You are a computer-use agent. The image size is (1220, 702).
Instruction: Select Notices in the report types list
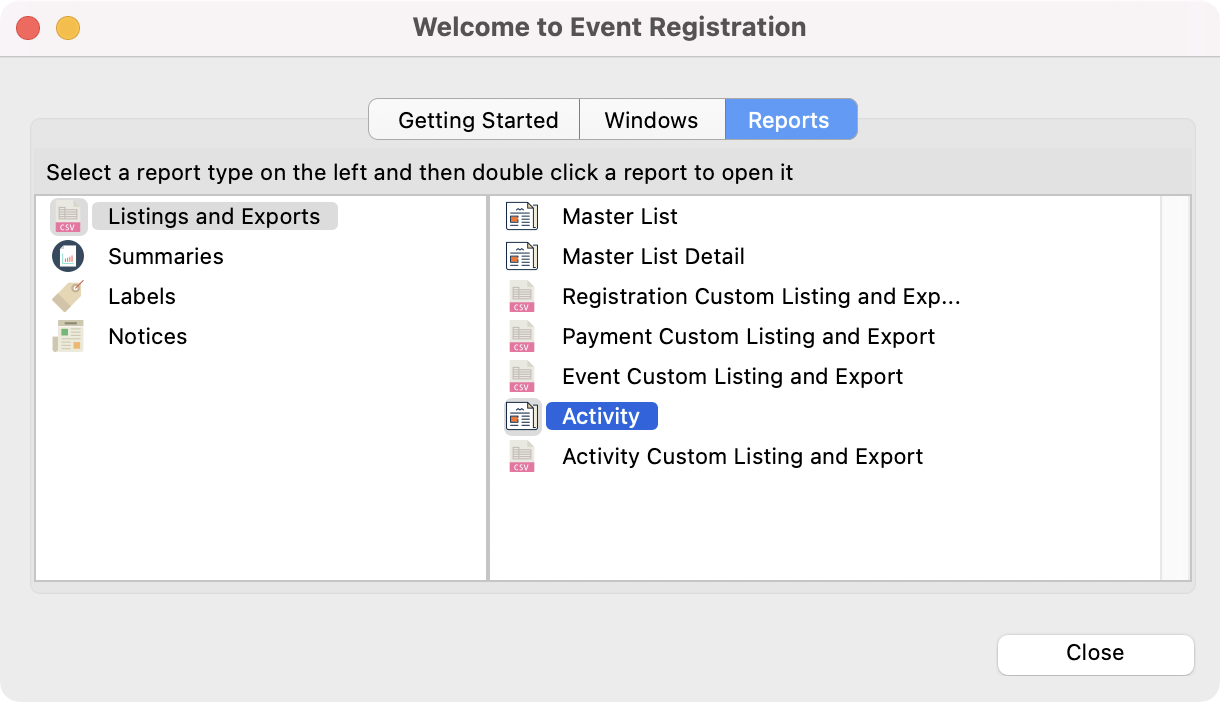pyautogui.click(x=147, y=337)
